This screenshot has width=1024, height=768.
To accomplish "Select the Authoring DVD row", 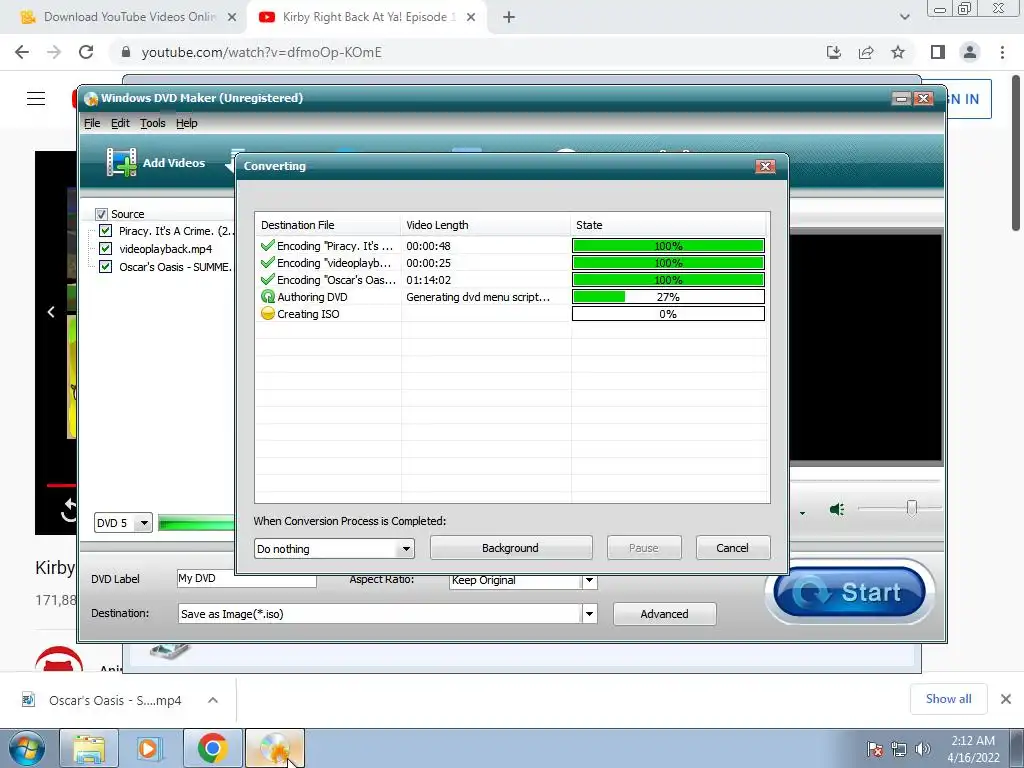I will pyautogui.click(x=512, y=297).
